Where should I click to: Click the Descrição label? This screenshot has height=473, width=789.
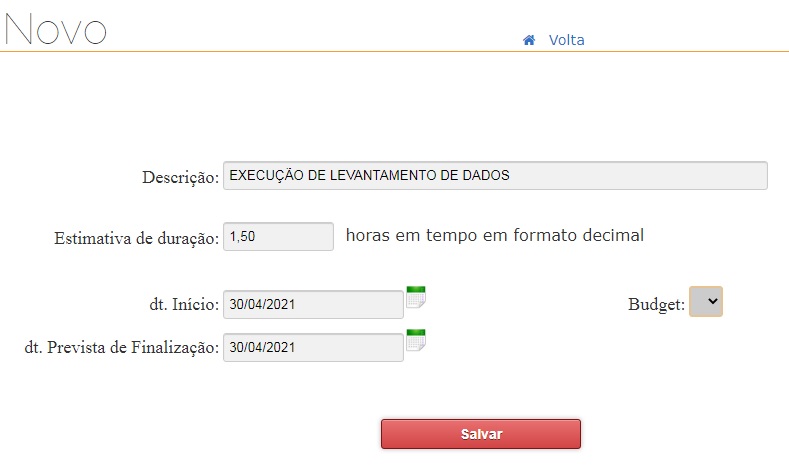[181, 177]
